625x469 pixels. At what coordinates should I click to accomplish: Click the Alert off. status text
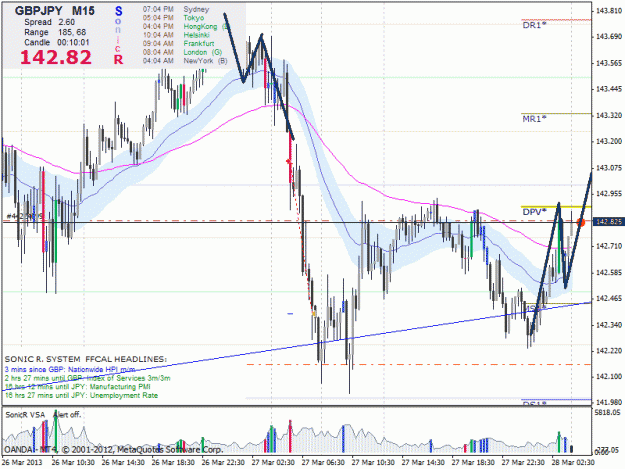point(67,415)
